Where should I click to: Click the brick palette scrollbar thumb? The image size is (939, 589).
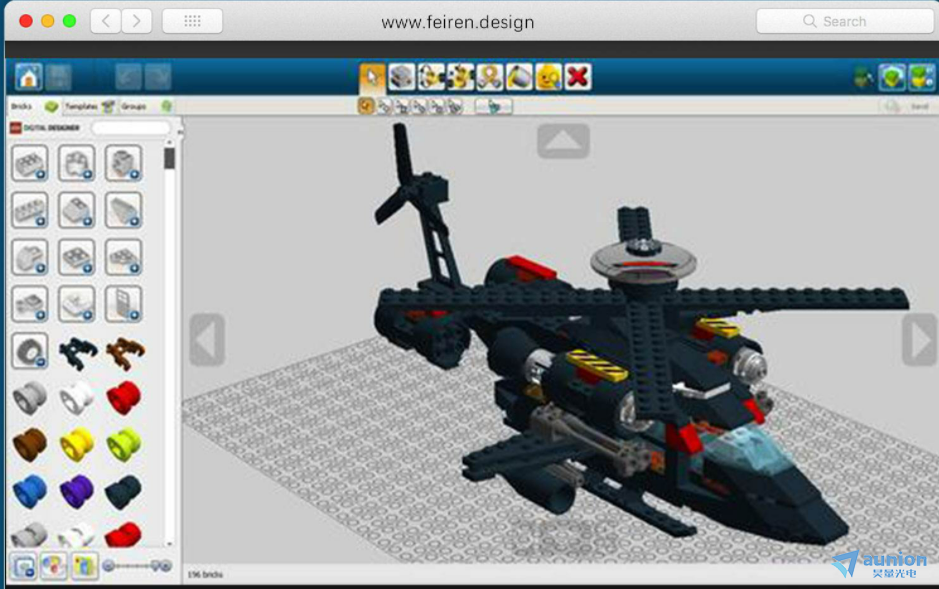169,158
